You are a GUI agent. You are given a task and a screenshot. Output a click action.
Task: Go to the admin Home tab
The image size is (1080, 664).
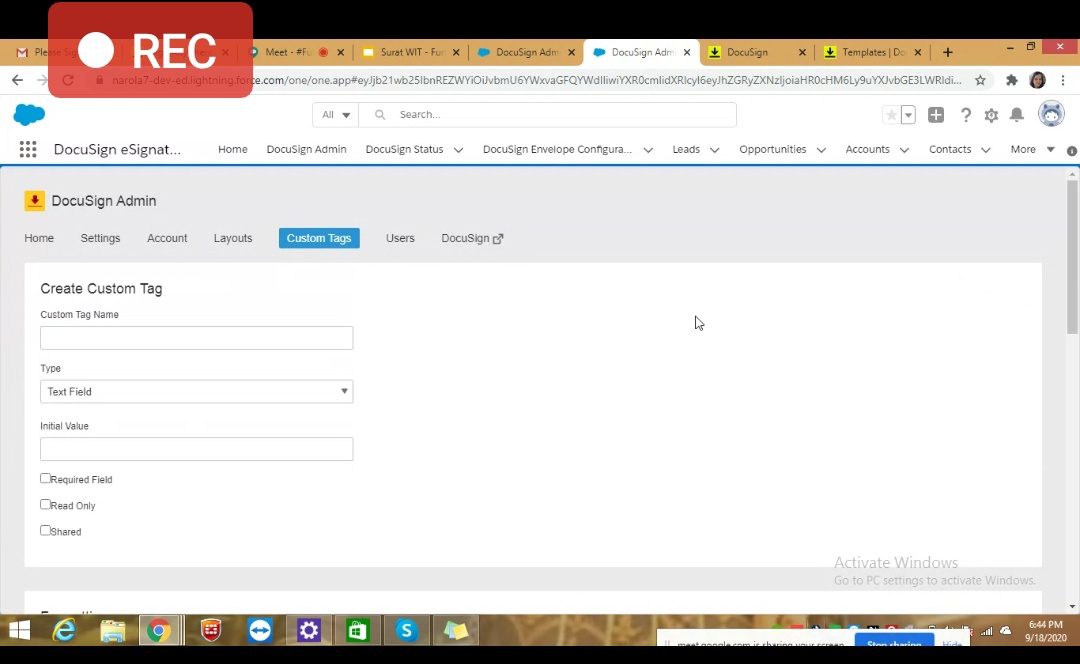click(x=39, y=238)
